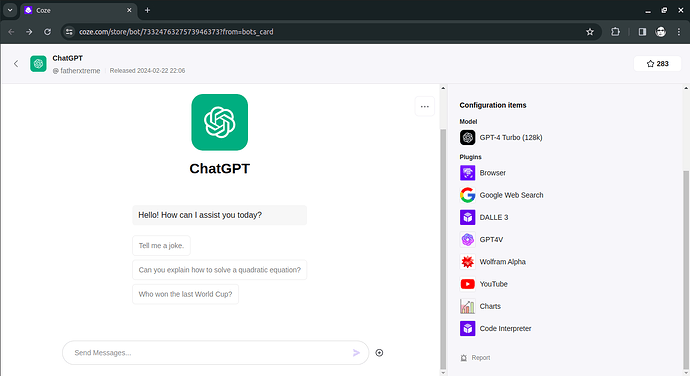Open the Report link text

click(481, 358)
